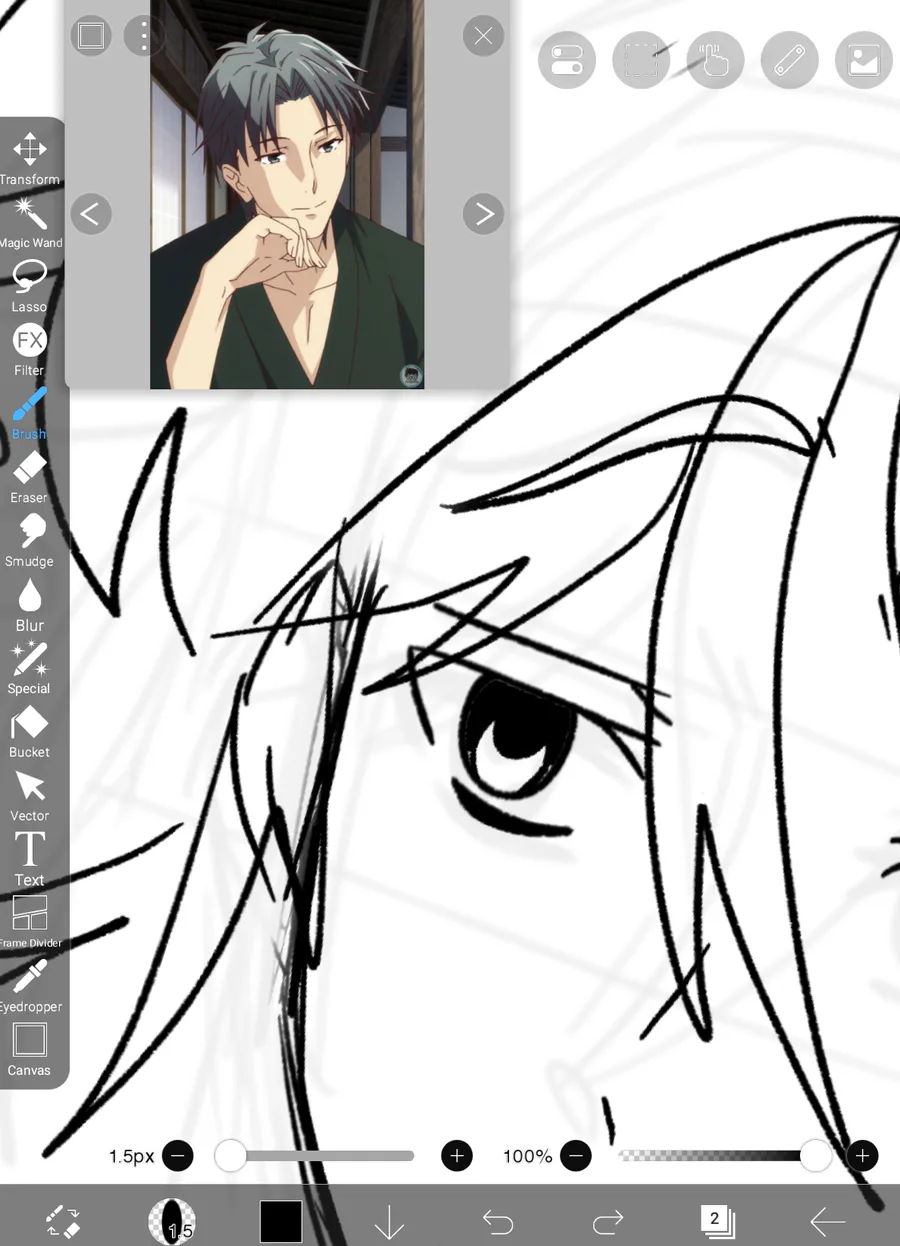The image size is (900, 1246).
Task: Switch between brush and eraser
Action: [x=63, y=1221]
